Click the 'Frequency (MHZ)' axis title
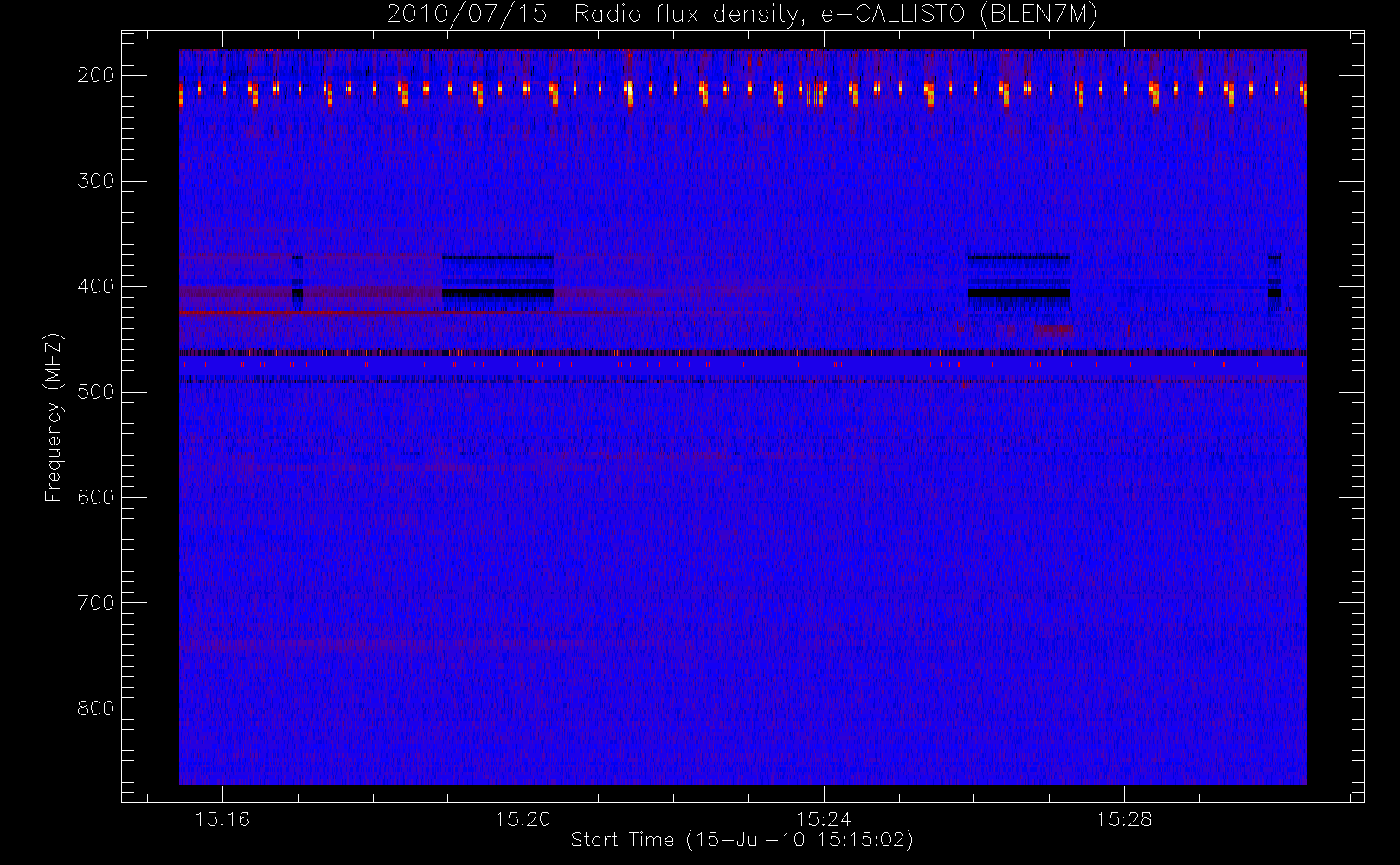The height and width of the screenshot is (865, 1400). pyautogui.click(x=55, y=417)
